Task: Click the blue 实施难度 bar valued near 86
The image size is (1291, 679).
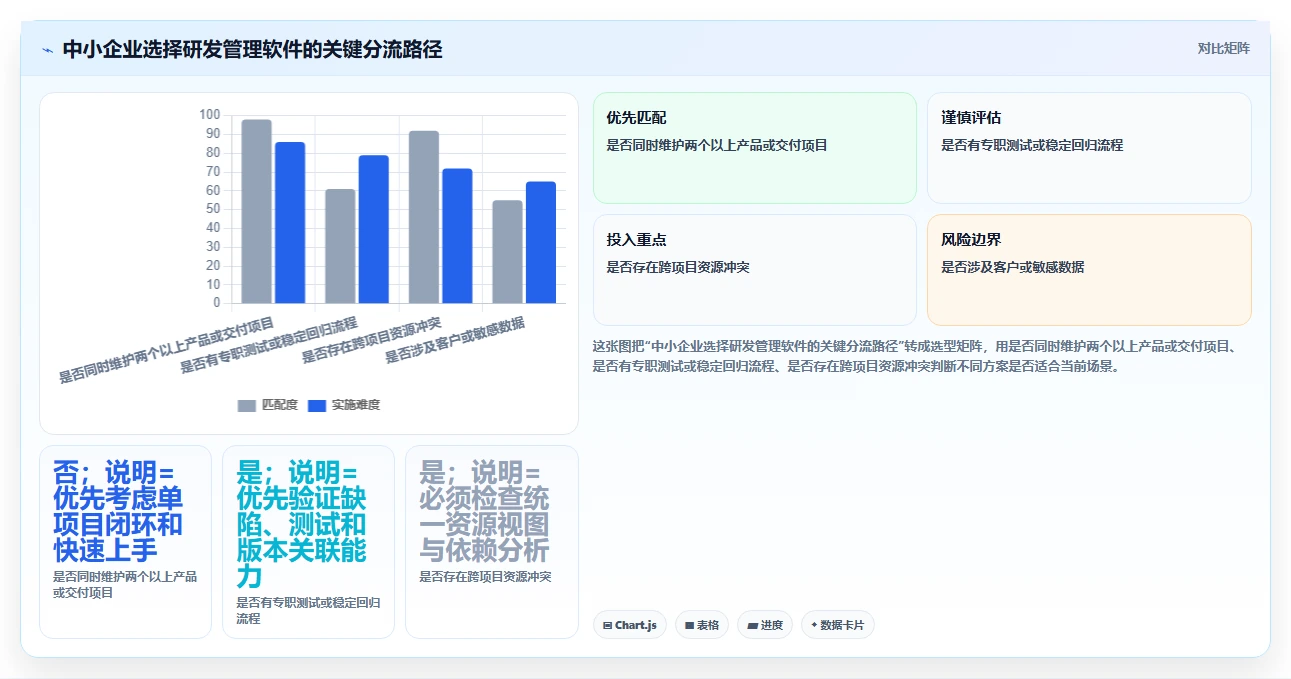Action: [290, 222]
